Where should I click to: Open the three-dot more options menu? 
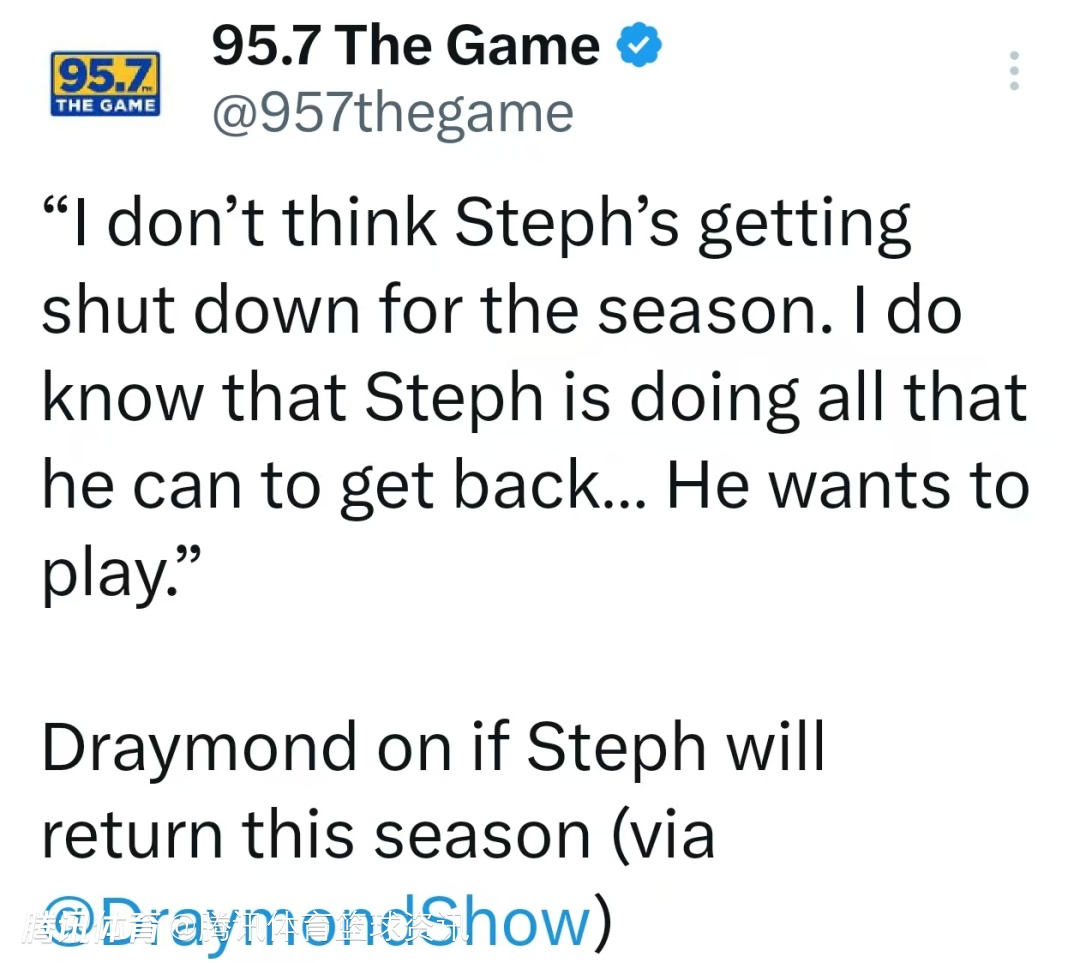click(x=1013, y=71)
